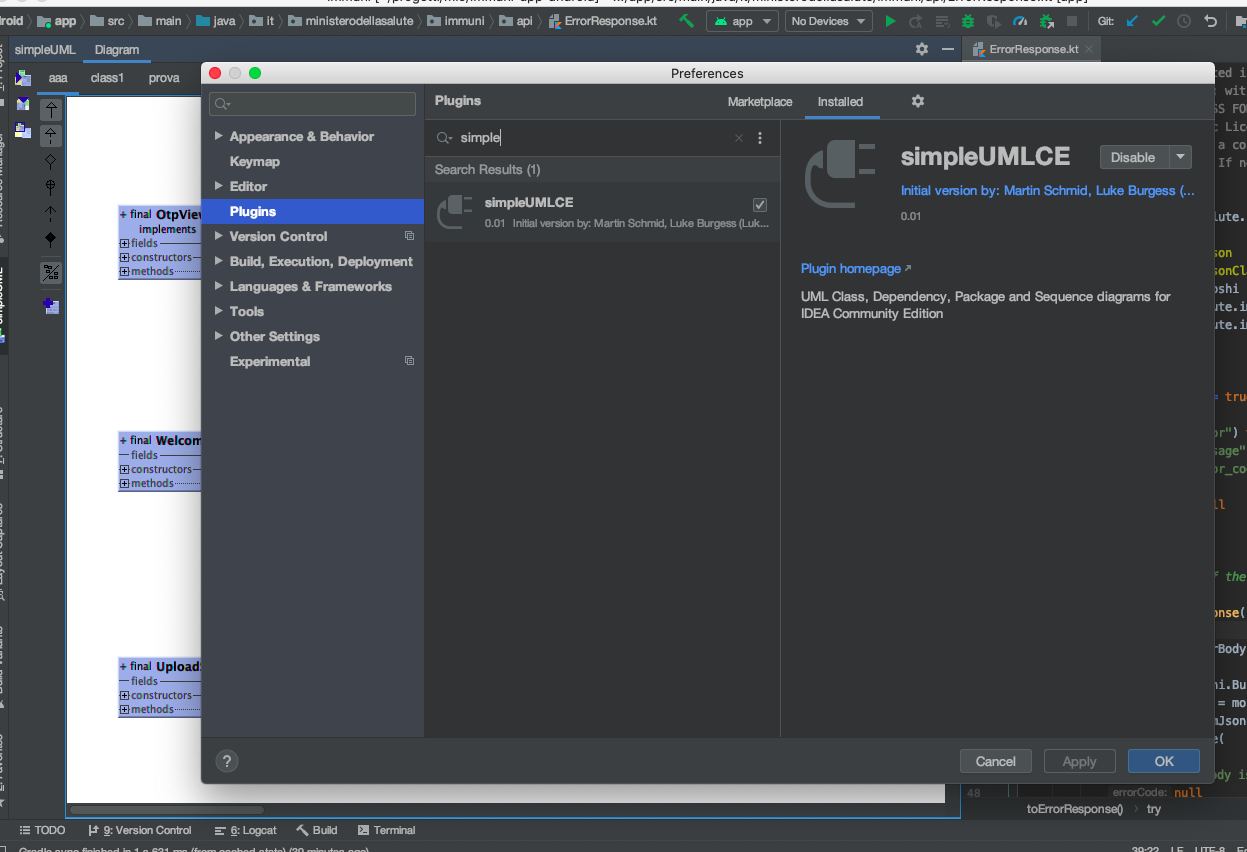Click the Profile app speedometer icon

coord(1020,21)
